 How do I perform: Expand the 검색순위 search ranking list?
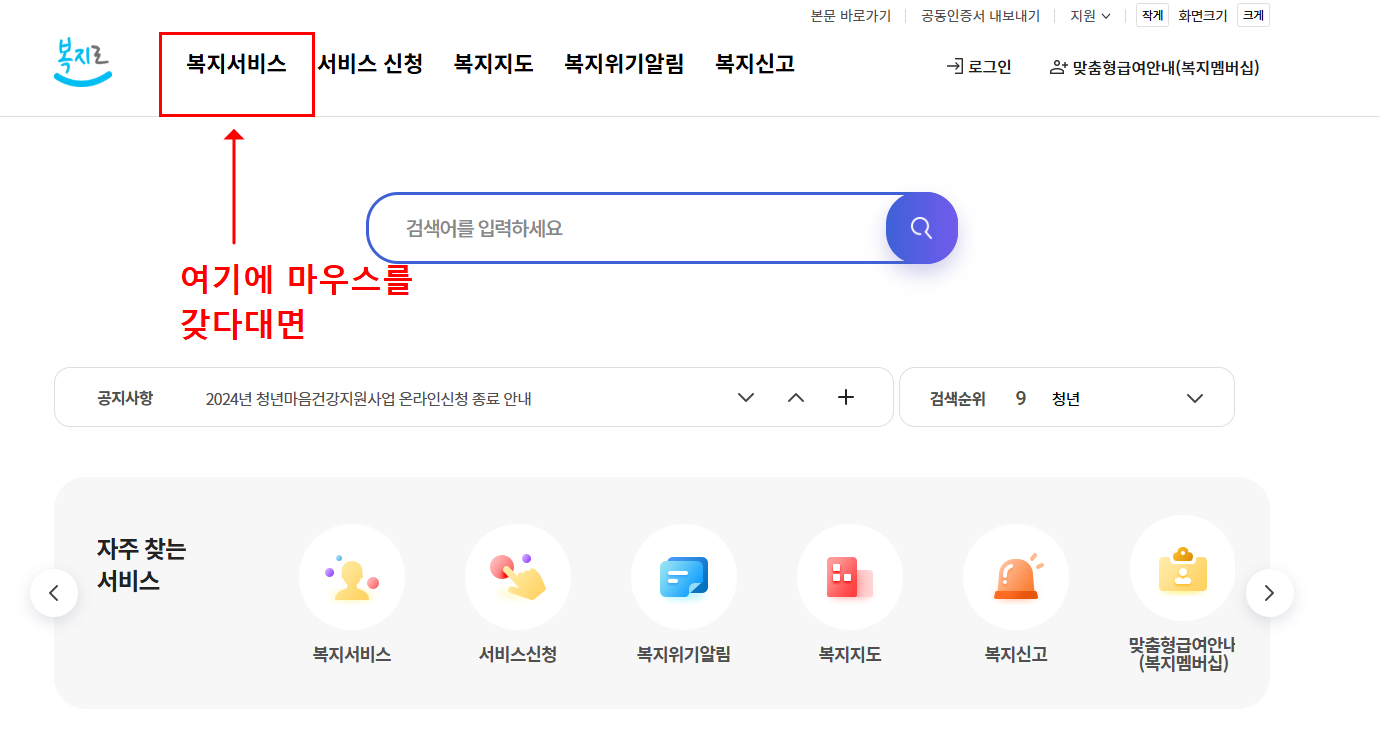(x=1194, y=397)
